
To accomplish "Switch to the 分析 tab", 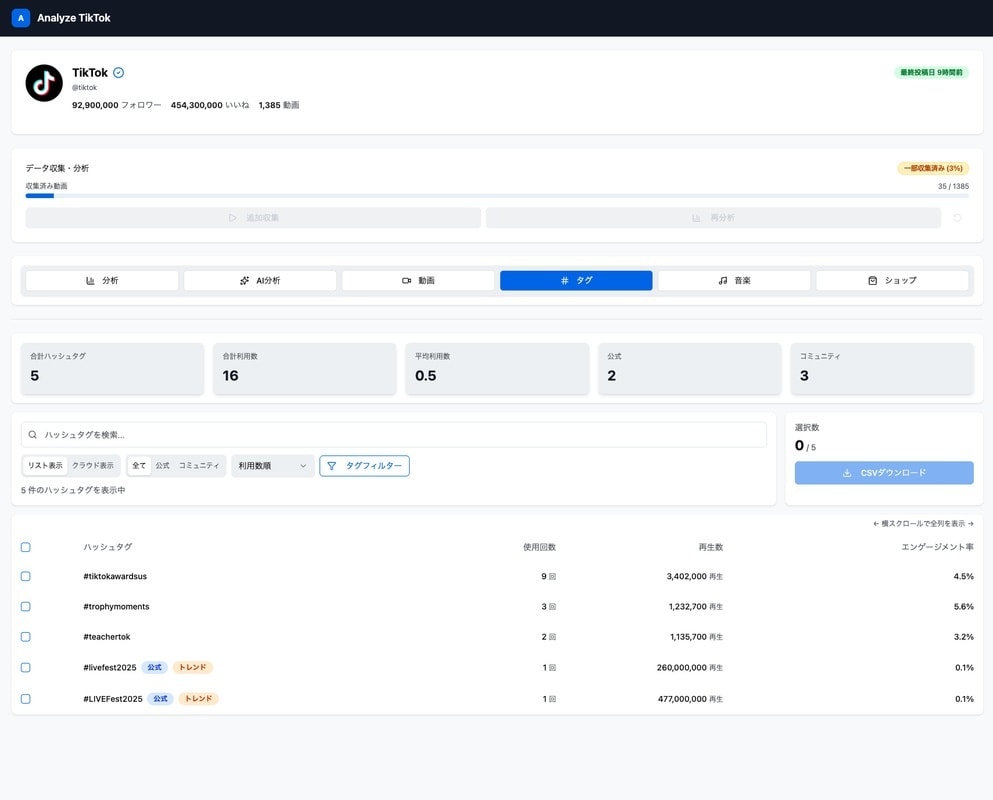I will point(102,281).
